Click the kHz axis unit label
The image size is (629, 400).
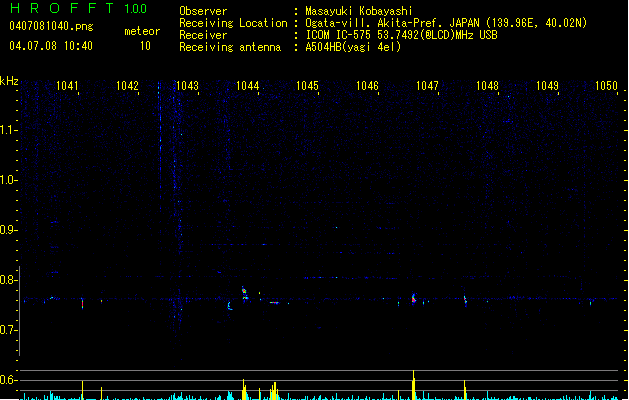9,81
